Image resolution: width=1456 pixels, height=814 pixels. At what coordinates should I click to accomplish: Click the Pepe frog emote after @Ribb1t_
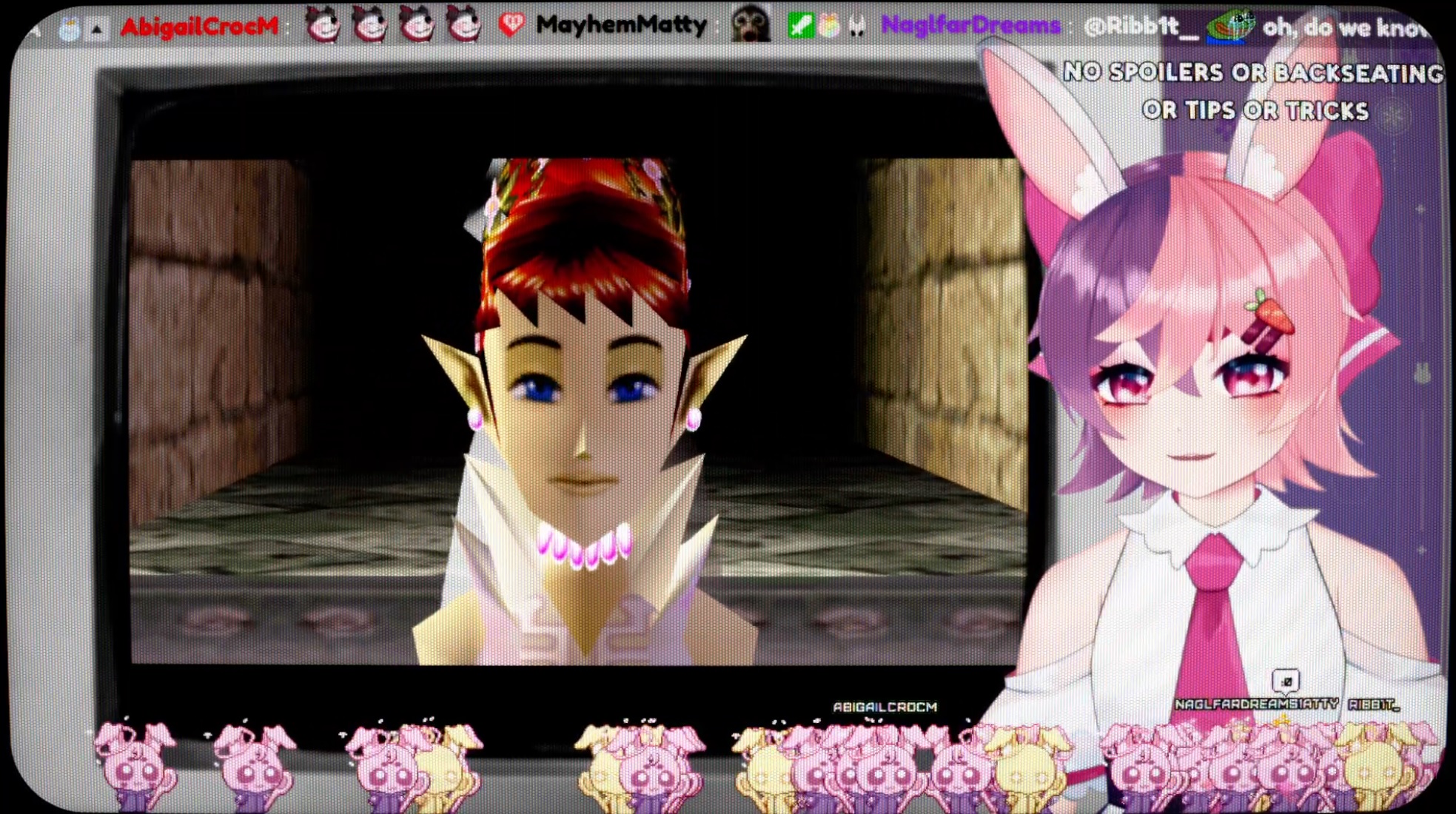point(1230,26)
